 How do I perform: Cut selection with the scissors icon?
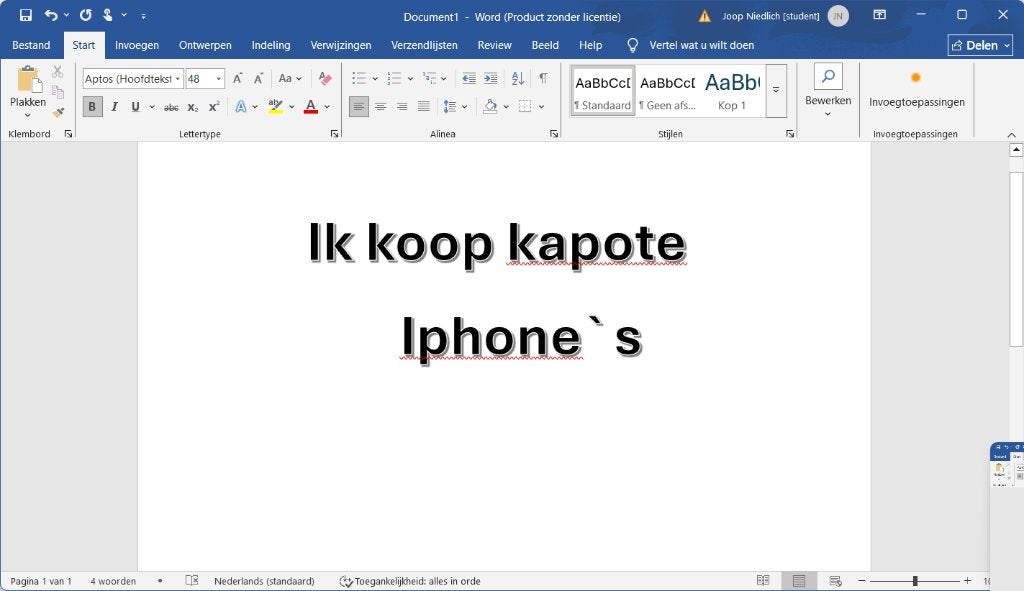tap(57, 71)
